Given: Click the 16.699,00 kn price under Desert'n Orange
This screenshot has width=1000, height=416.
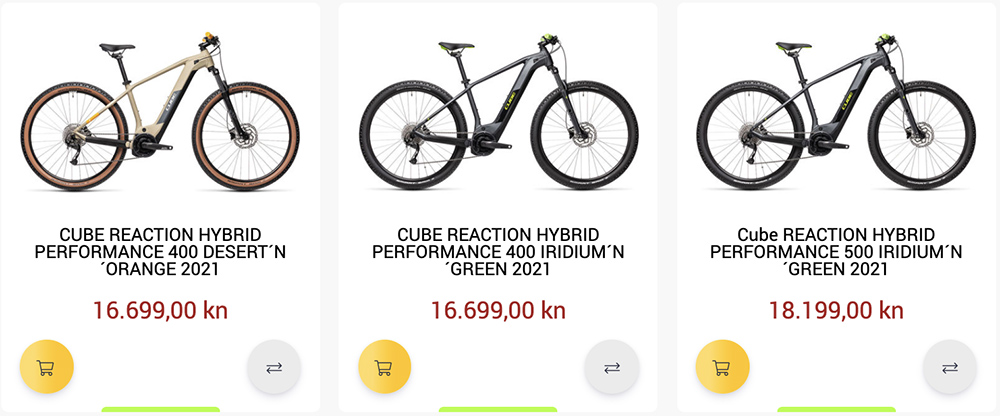Looking at the screenshot, I should [160, 311].
